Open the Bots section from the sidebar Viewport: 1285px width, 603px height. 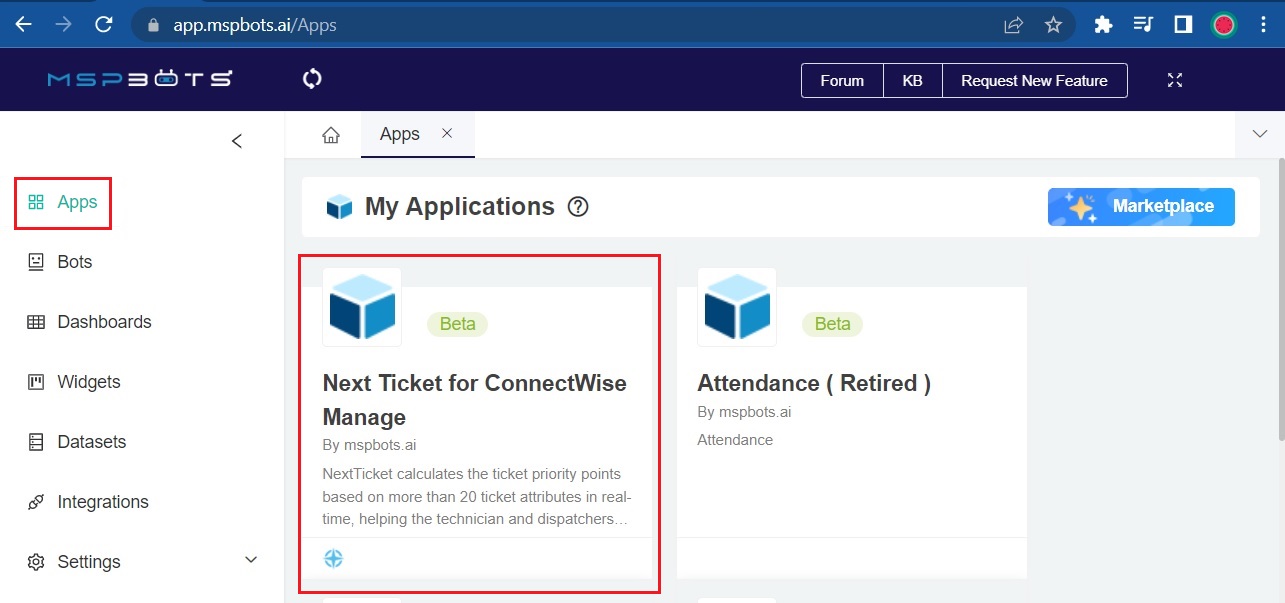coord(75,261)
